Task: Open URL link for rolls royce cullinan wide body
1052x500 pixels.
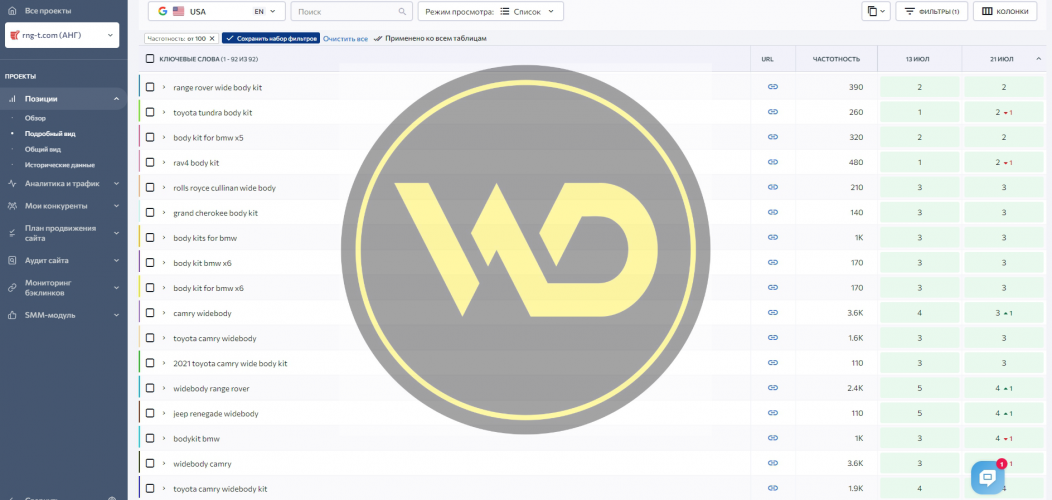Action: coord(772,187)
